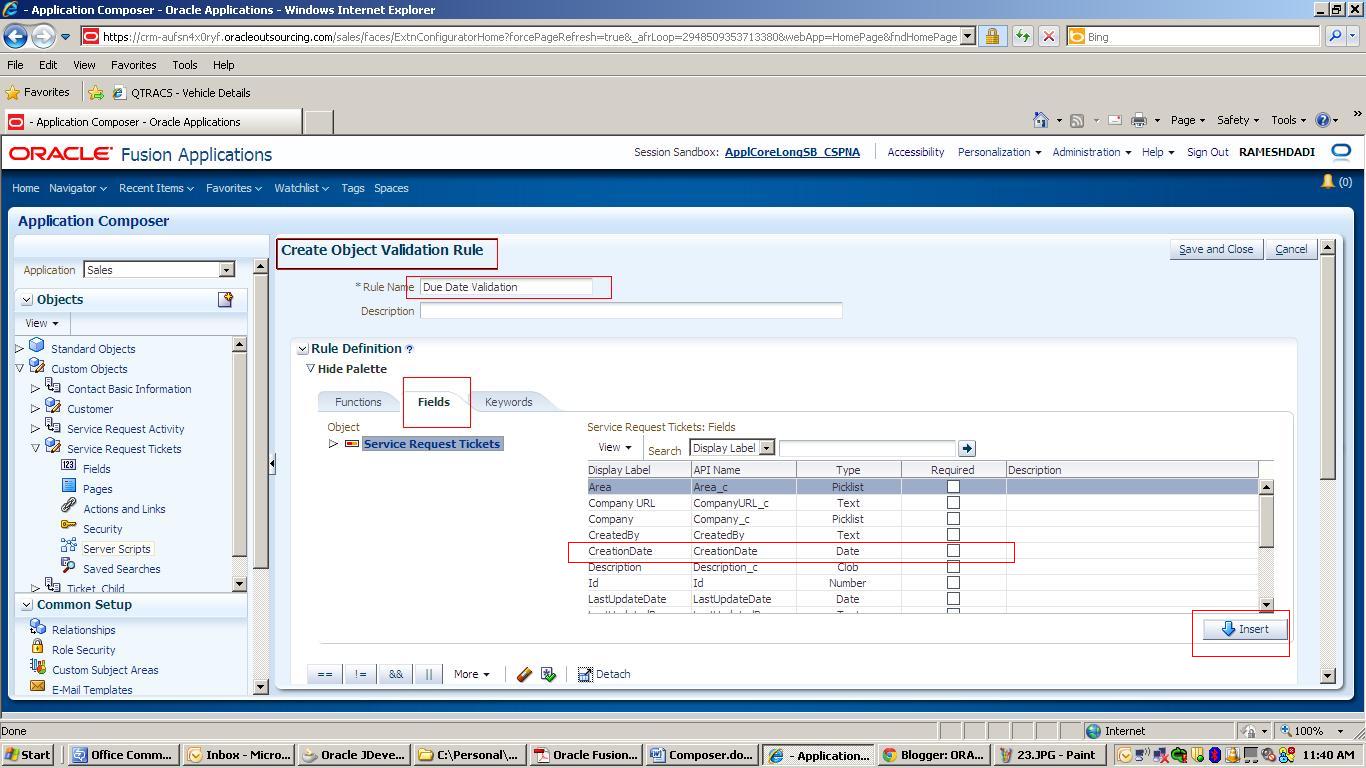Enable Required for the Area field
1366x768 pixels.
tap(953, 486)
